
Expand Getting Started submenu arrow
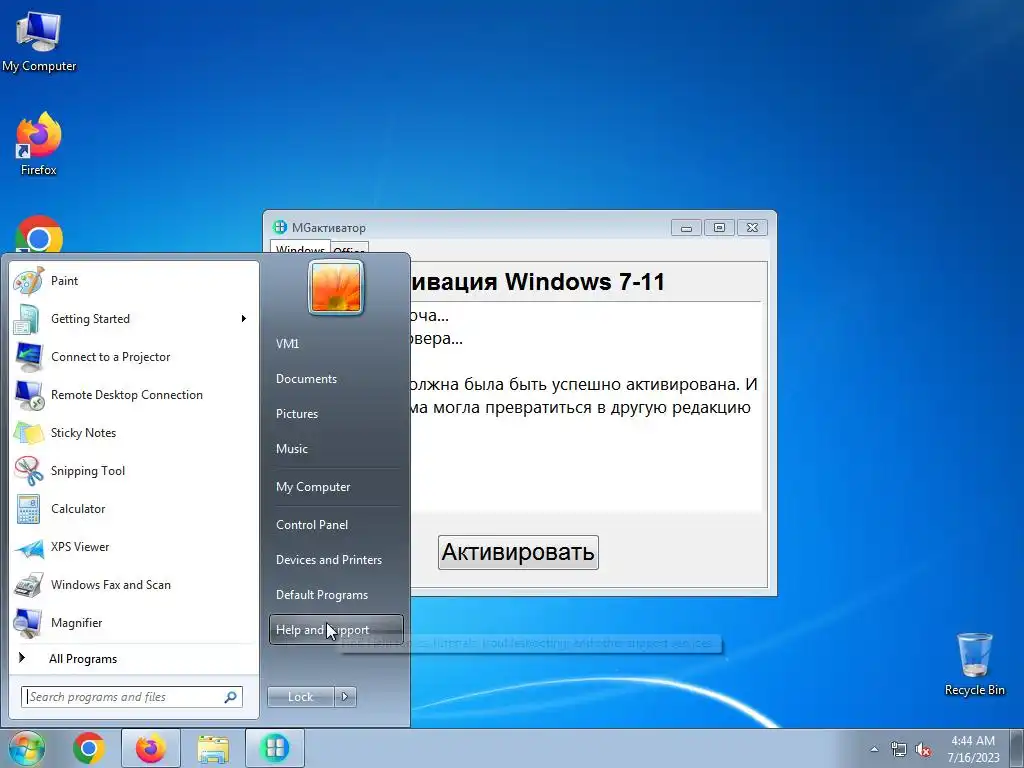point(244,319)
